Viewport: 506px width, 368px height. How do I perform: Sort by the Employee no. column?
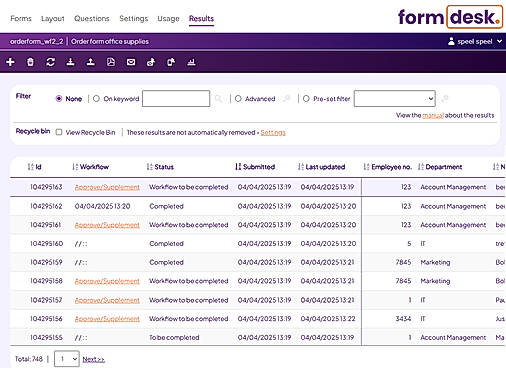point(388,167)
